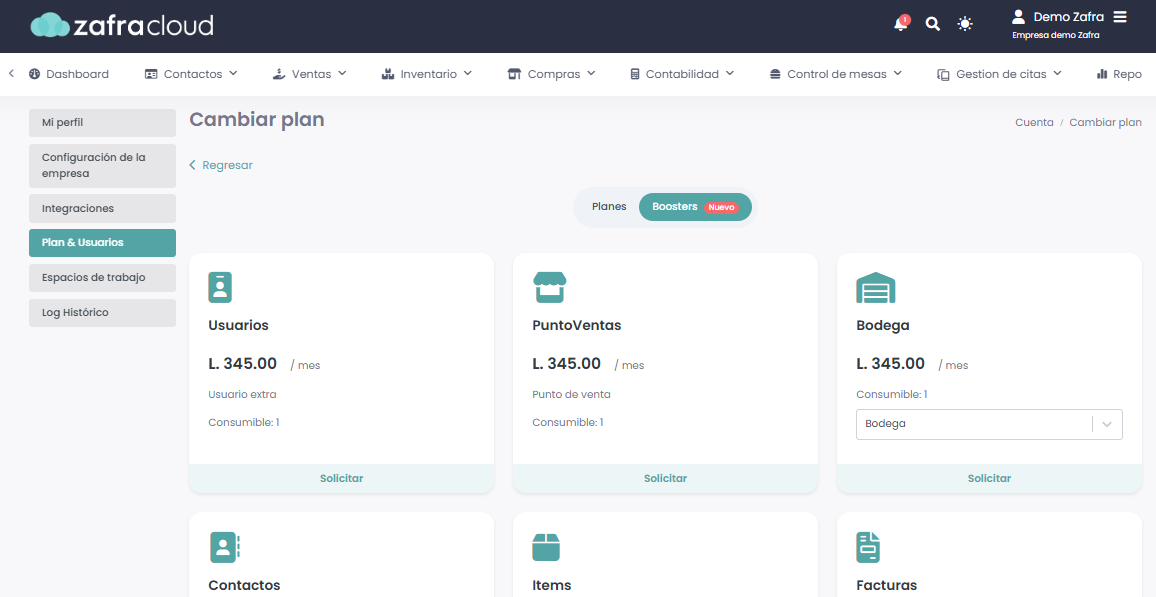Click the Demo Zafra user avatar icon
This screenshot has width=1156, height=597.
1019,16
